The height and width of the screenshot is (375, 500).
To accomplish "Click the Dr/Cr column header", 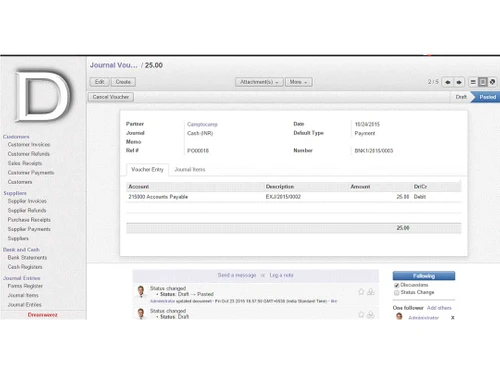I will pyautogui.click(x=420, y=187).
